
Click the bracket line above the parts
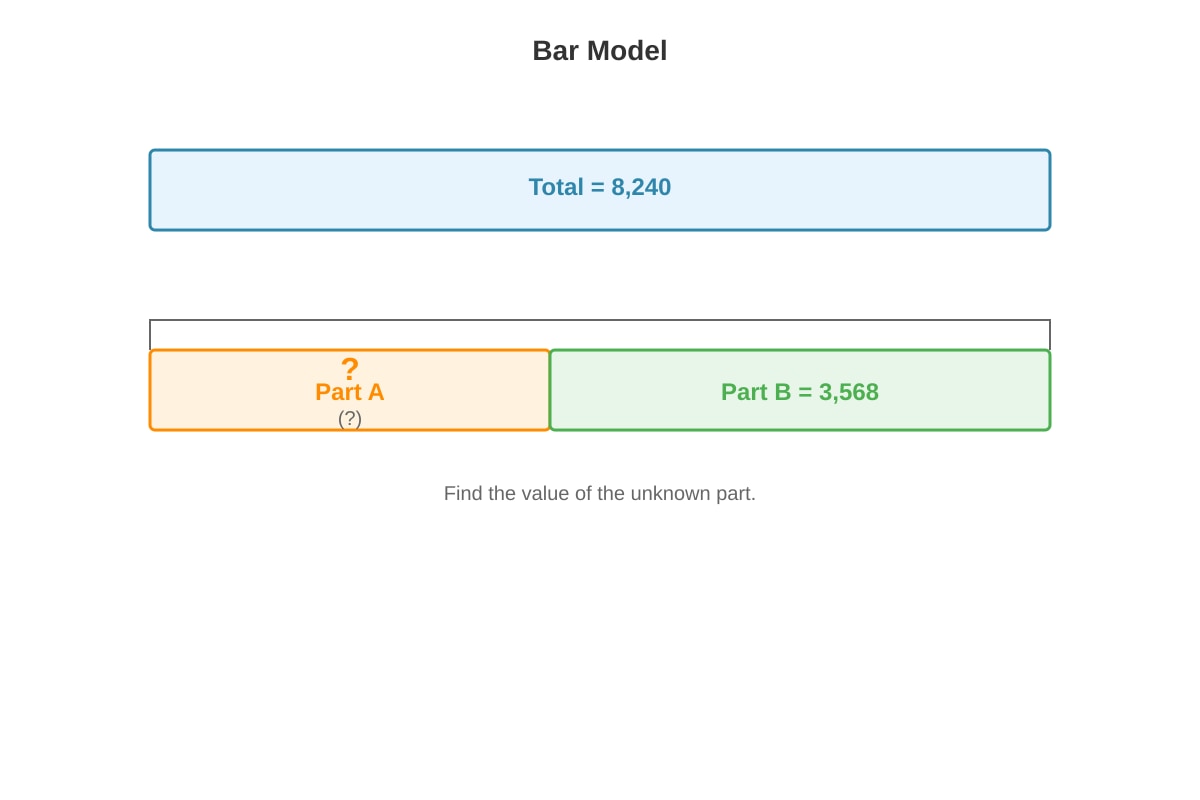600,321
